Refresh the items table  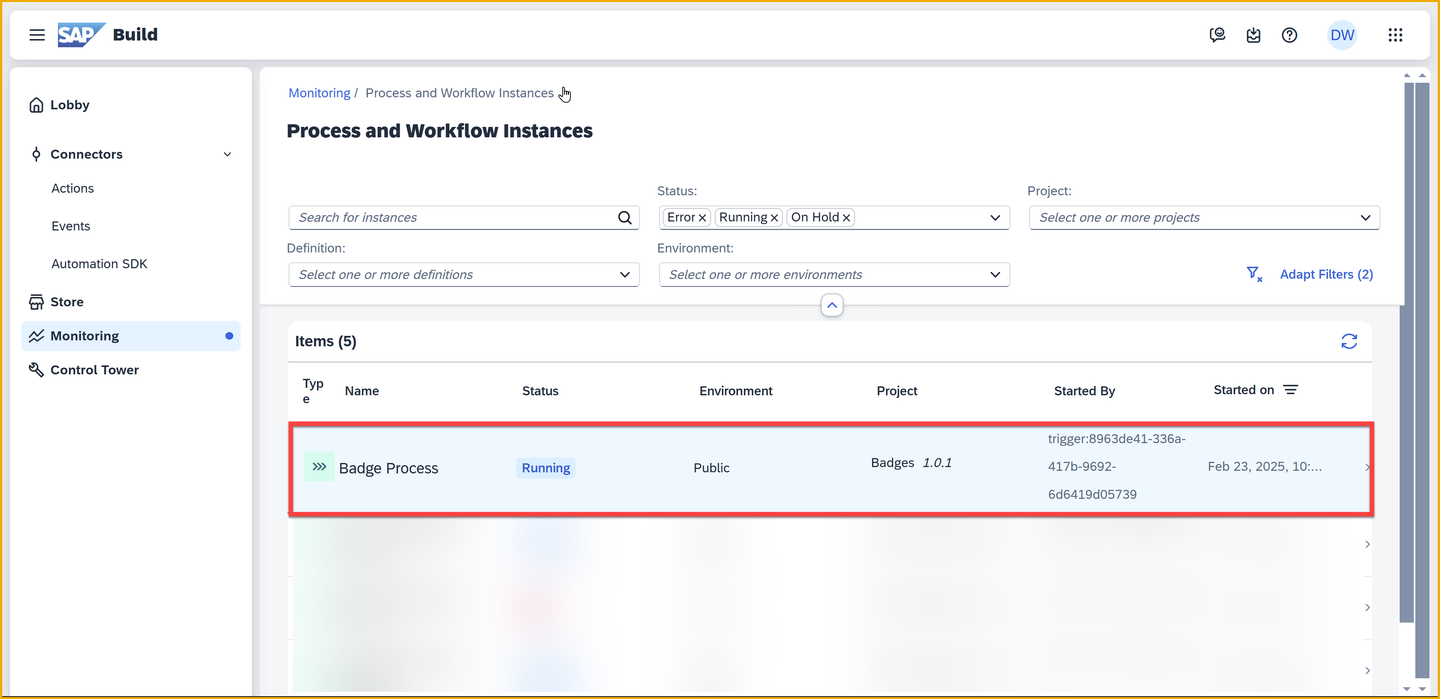[x=1349, y=341]
